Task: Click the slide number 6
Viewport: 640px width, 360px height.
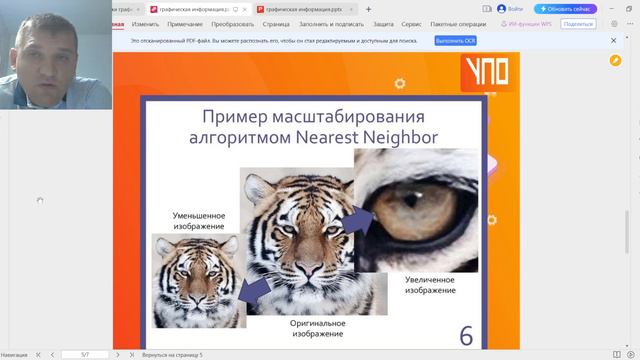Action: [x=466, y=336]
